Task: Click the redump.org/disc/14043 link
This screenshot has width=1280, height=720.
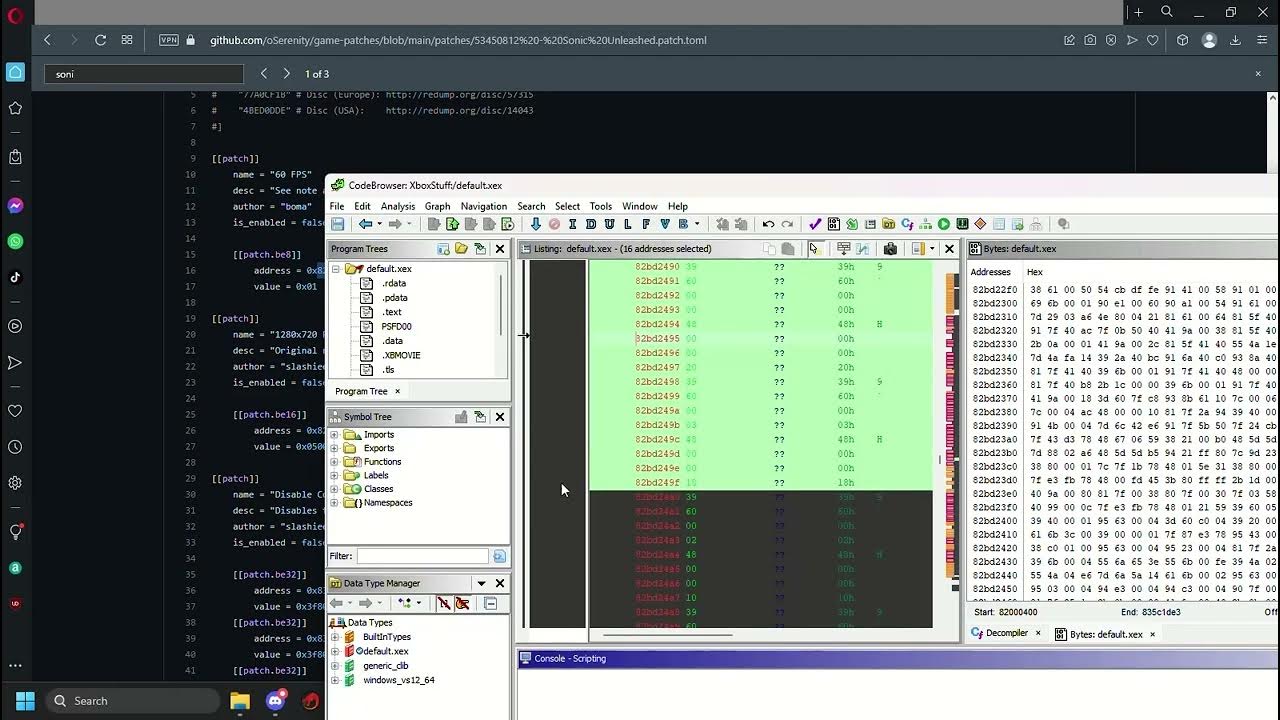Action: (x=459, y=111)
